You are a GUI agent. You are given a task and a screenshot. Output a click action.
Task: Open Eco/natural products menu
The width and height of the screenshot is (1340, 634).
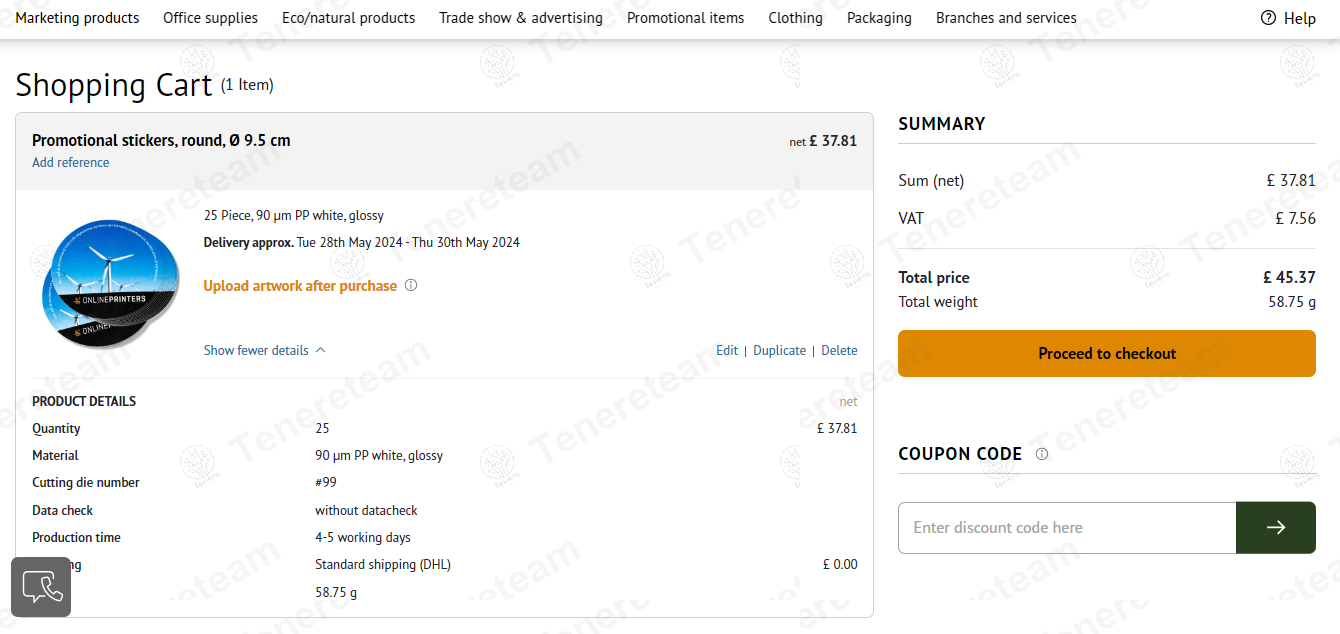(x=348, y=18)
